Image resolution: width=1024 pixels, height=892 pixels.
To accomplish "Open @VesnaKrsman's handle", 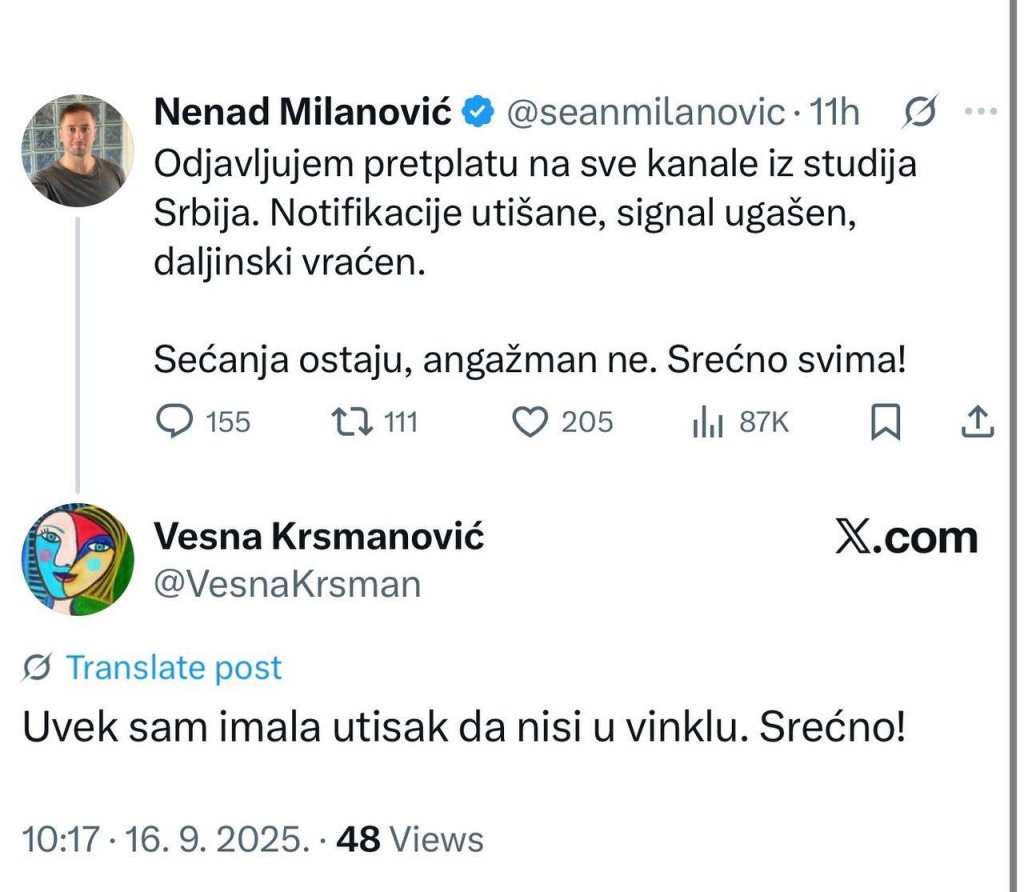I will (x=286, y=584).
